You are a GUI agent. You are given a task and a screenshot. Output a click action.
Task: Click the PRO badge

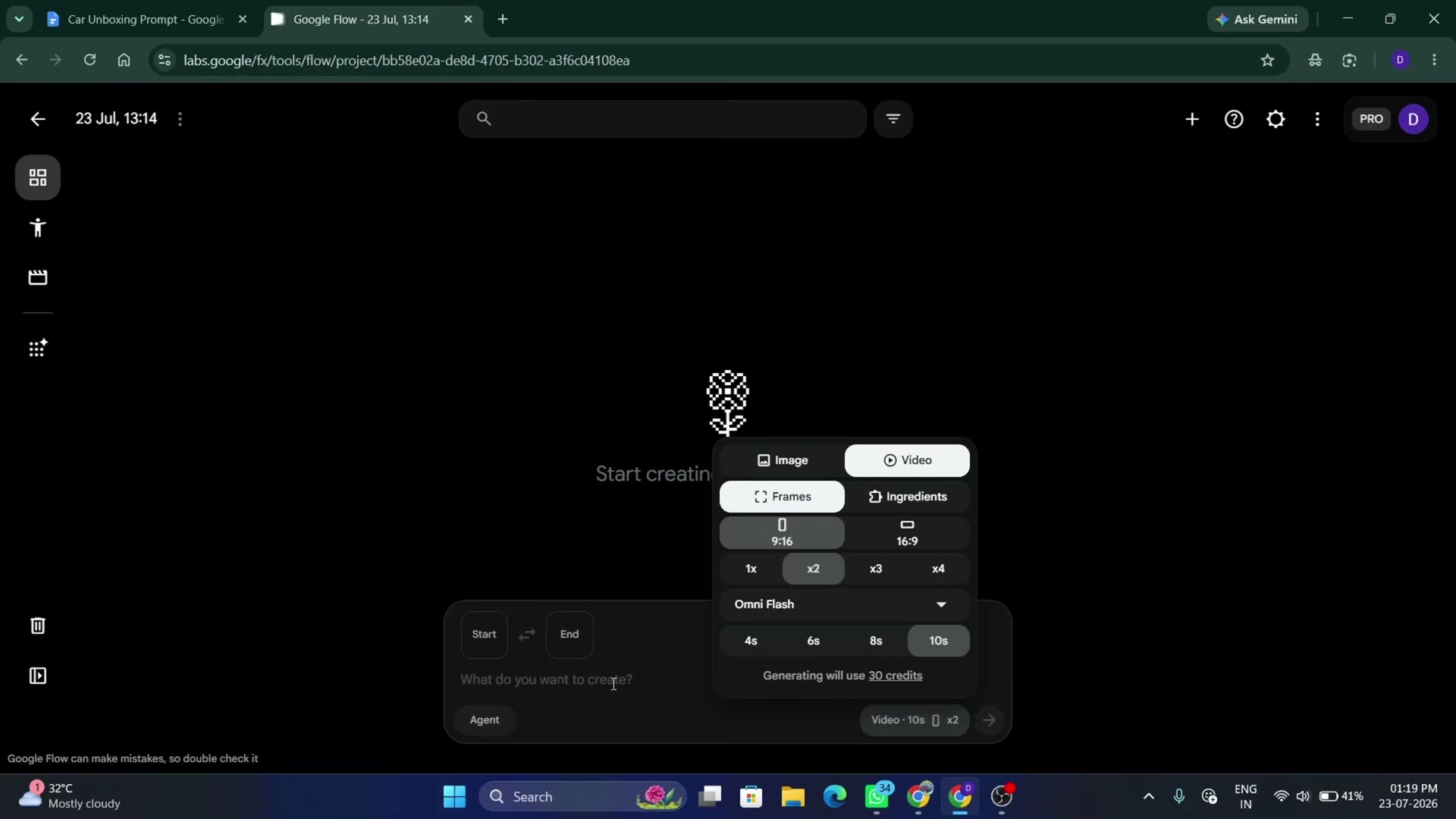[x=1371, y=119]
